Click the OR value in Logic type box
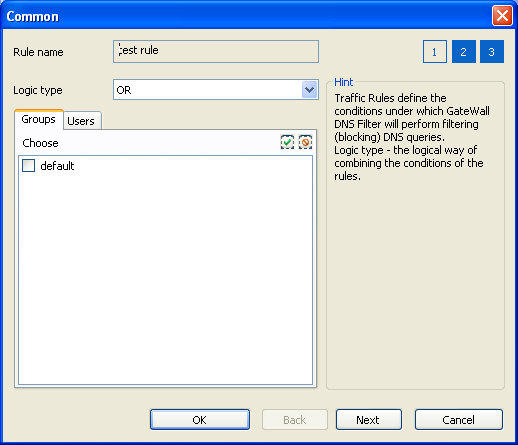Image resolution: width=518 pixels, height=445 pixels. point(124,90)
